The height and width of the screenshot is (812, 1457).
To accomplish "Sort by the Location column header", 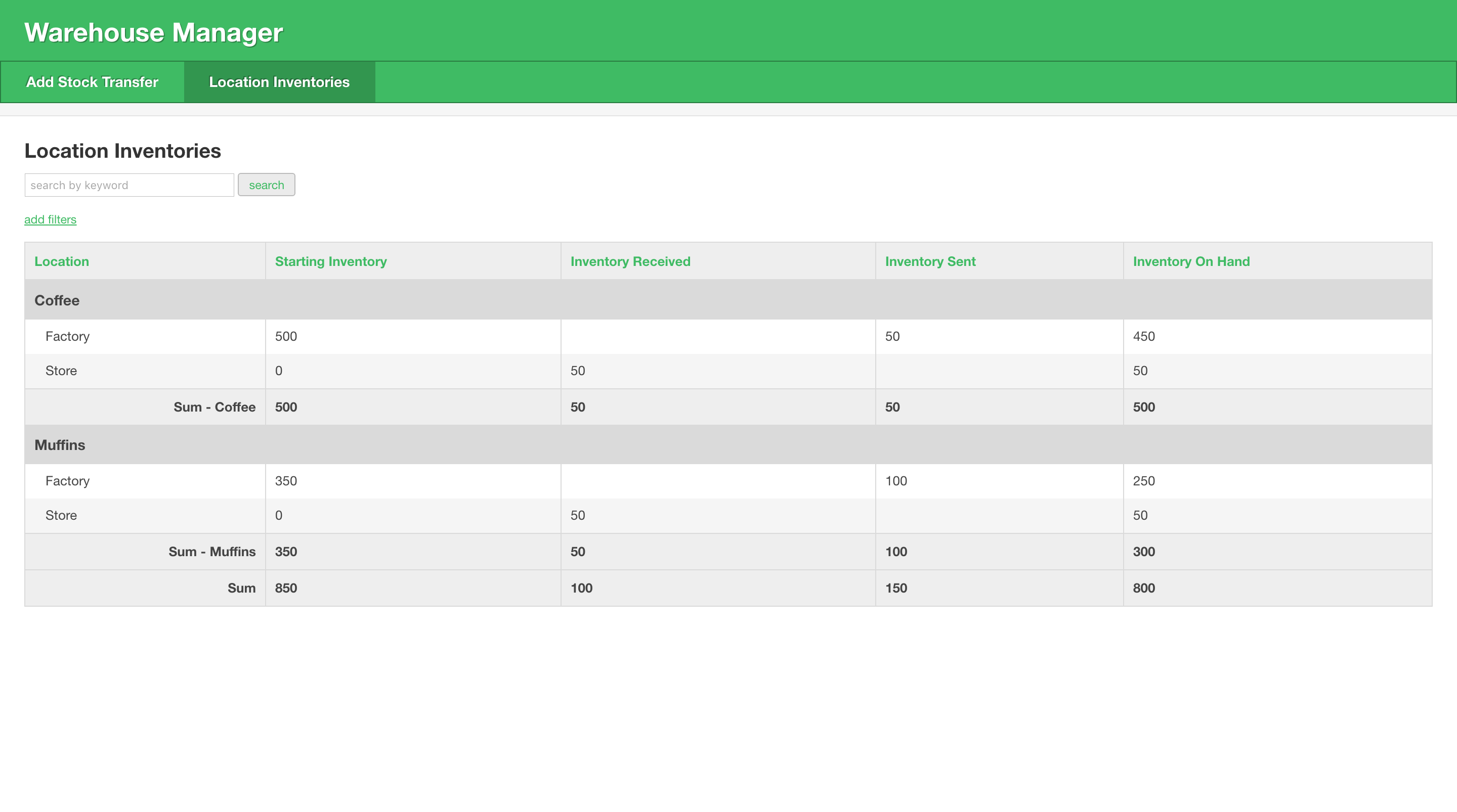I will [62, 261].
